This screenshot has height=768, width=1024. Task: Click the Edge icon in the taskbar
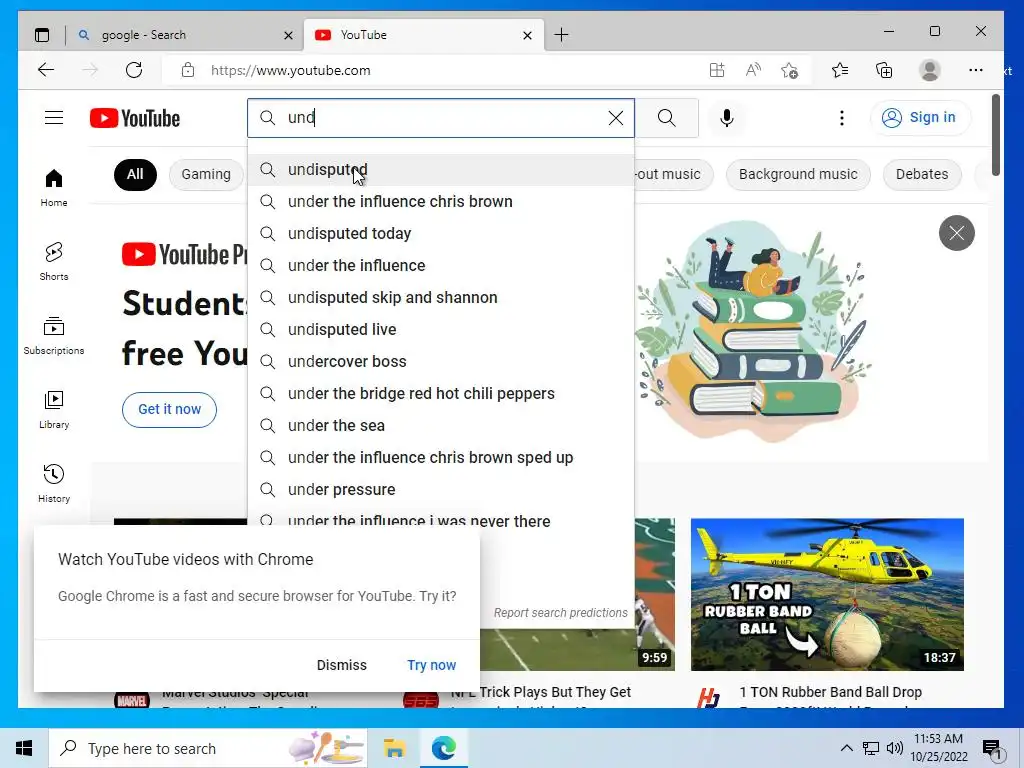pos(444,748)
